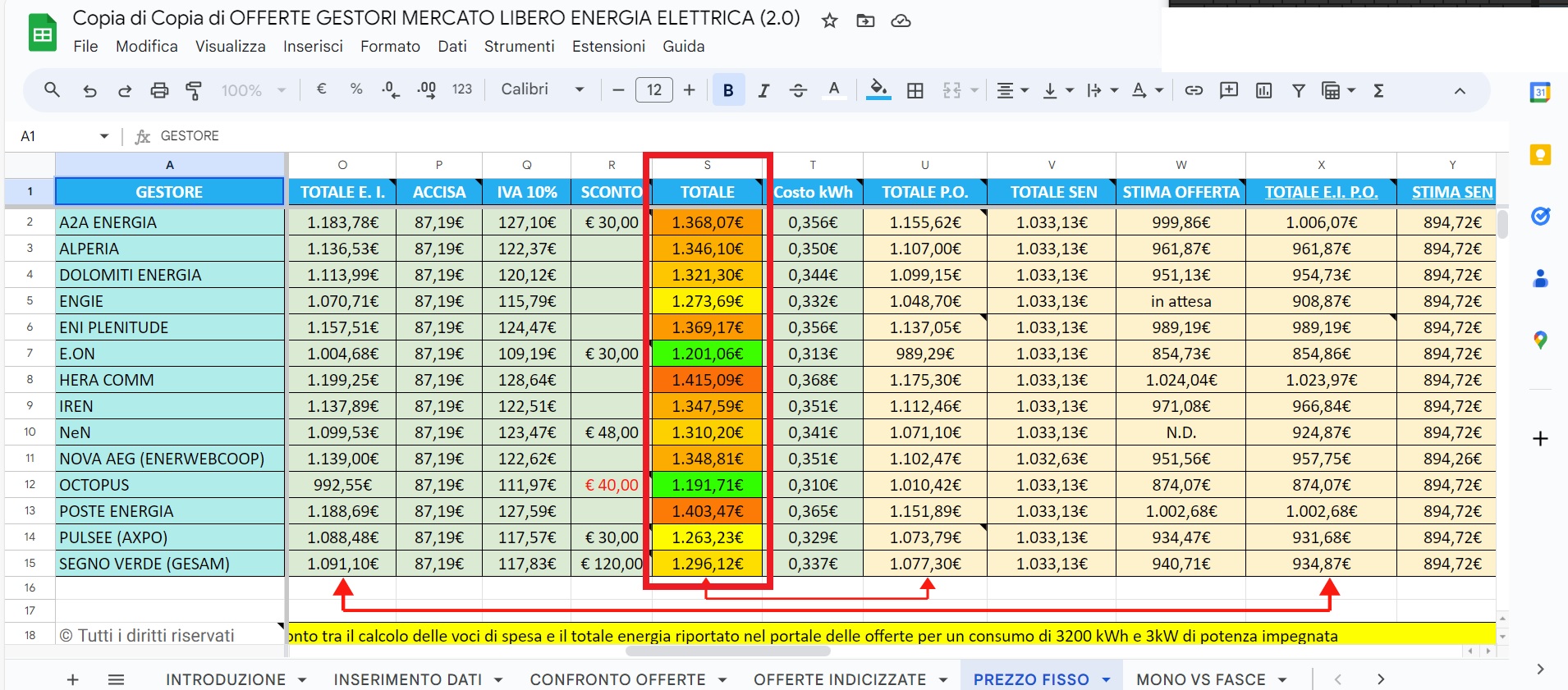Click the font size field showing 12
Screen dimensions: 1568x690
click(654, 90)
